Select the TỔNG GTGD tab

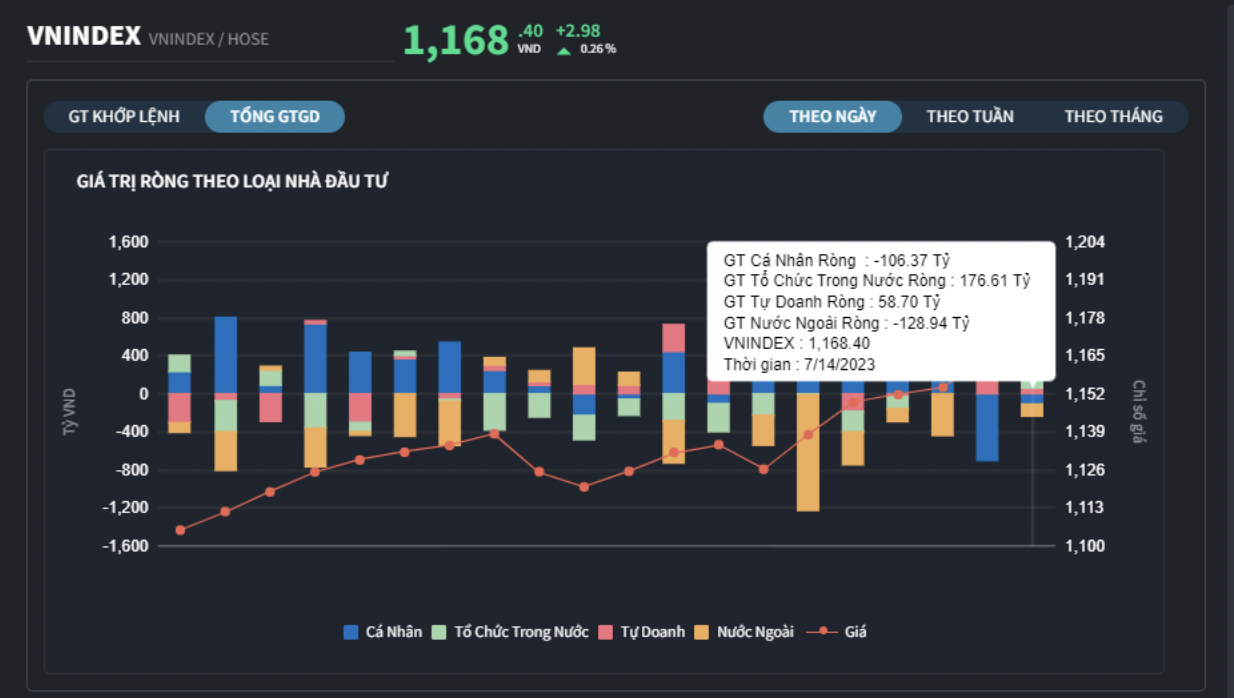(x=275, y=117)
